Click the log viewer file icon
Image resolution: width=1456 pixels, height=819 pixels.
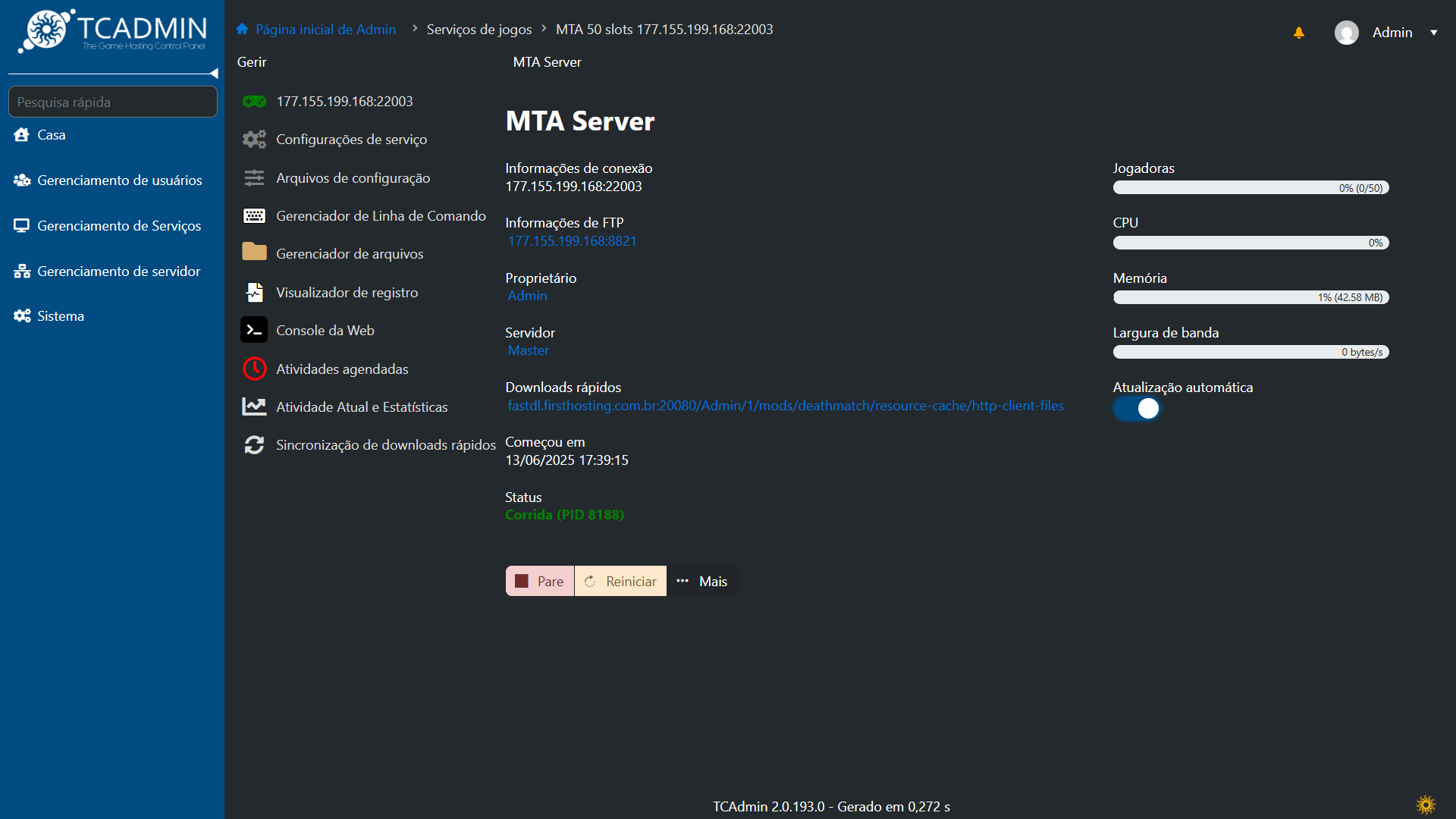point(254,292)
